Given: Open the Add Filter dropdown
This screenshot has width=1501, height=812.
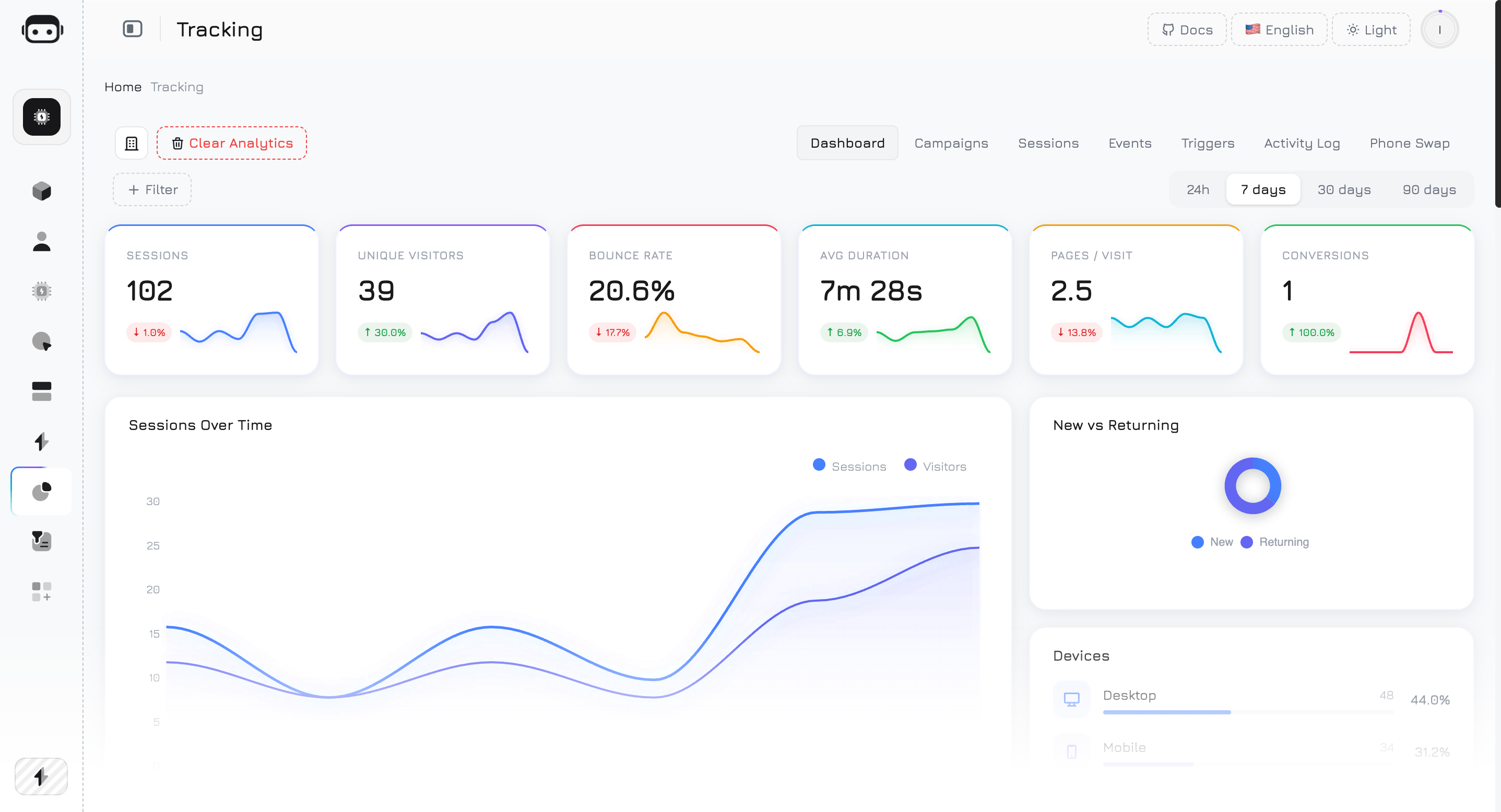Looking at the screenshot, I should pyautogui.click(x=152, y=189).
